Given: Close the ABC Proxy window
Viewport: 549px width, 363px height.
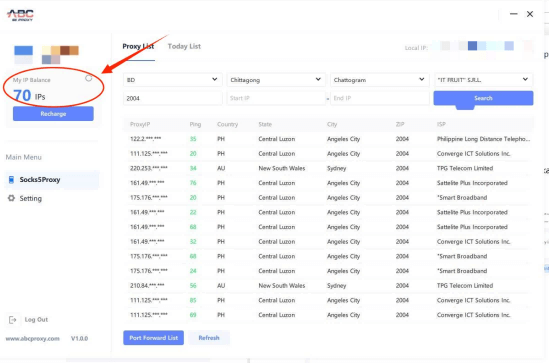Looking at the screenshot, I should [530, 14].
